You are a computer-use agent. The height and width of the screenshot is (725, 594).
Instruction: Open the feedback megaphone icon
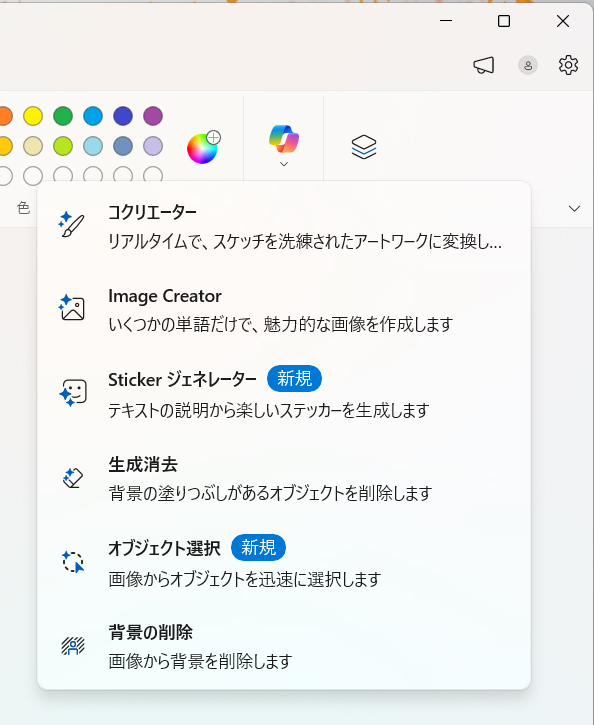click(x=484, y=65)
